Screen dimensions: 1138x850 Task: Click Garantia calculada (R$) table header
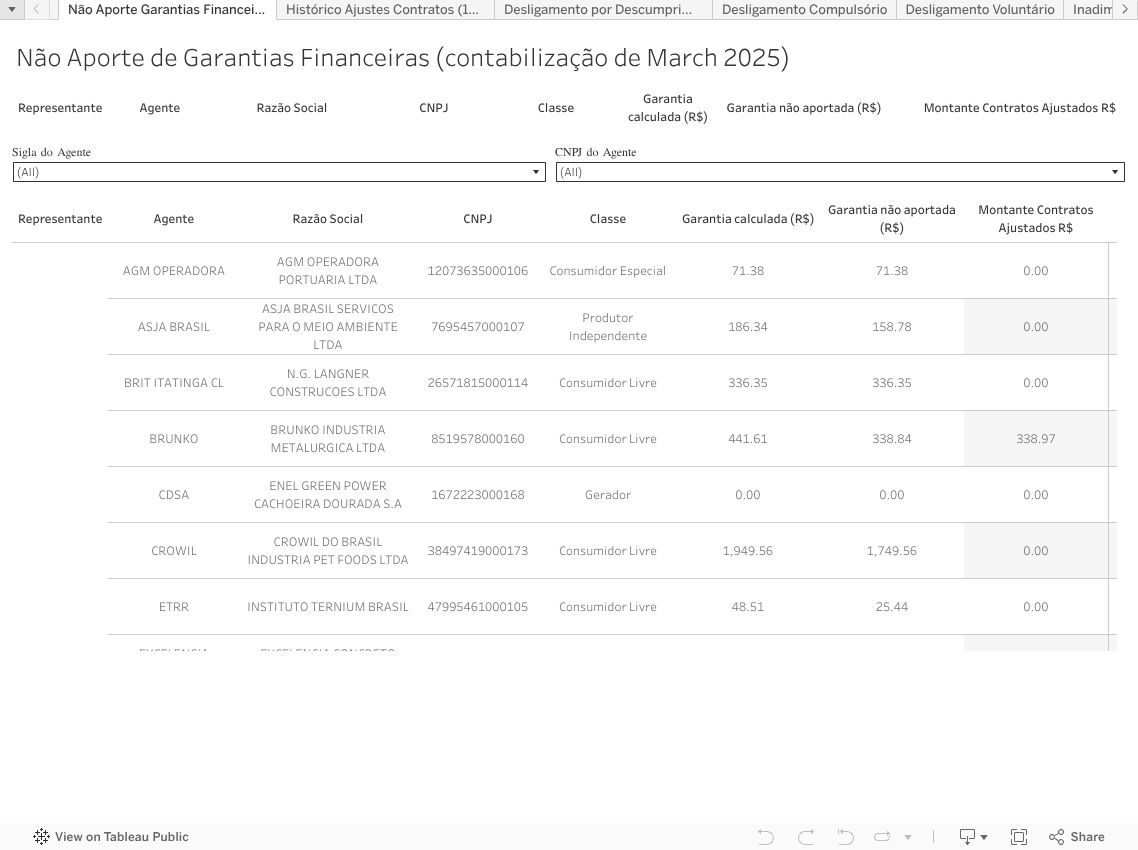click(x=748, y=218)
